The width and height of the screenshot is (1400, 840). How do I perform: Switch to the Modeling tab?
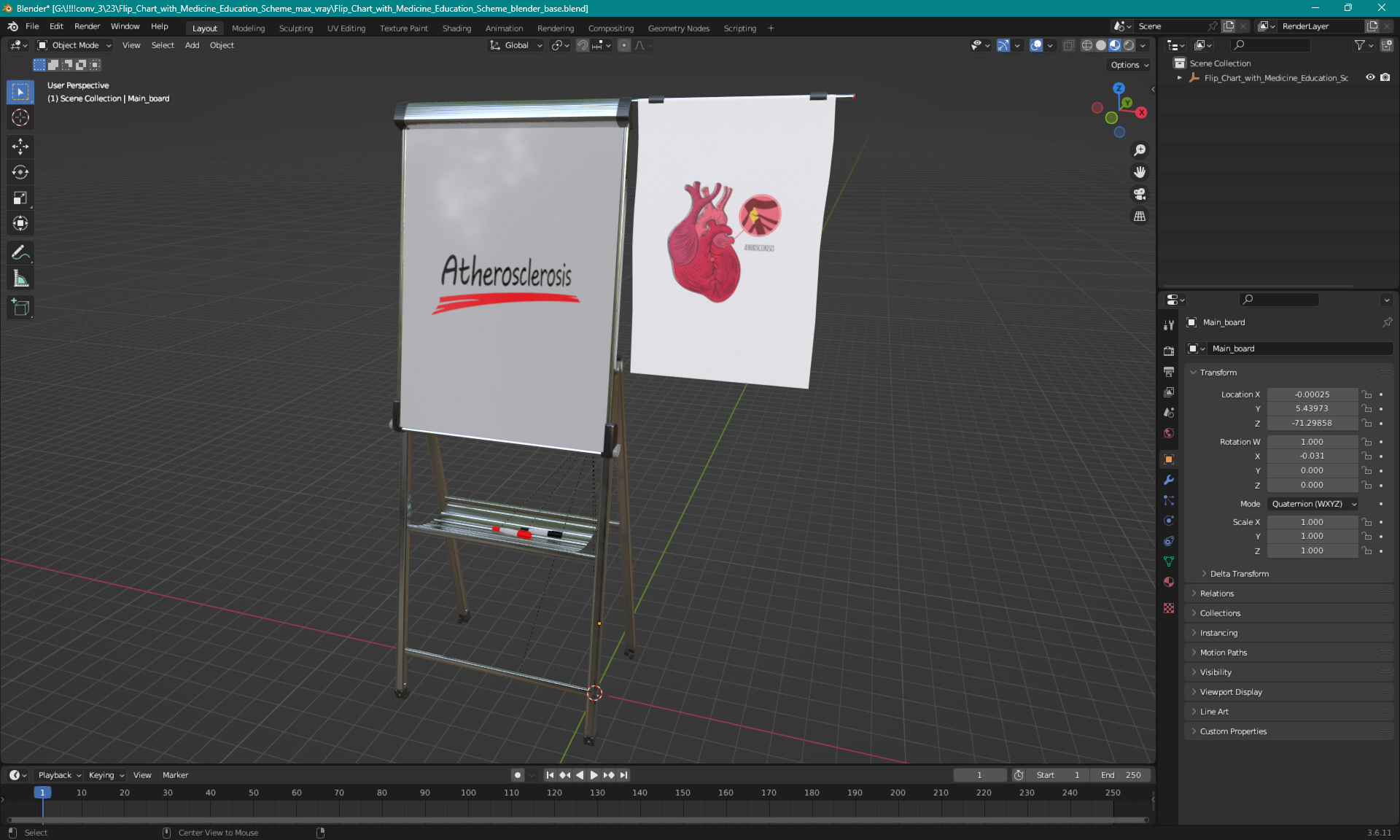click(x=247, y=27)
